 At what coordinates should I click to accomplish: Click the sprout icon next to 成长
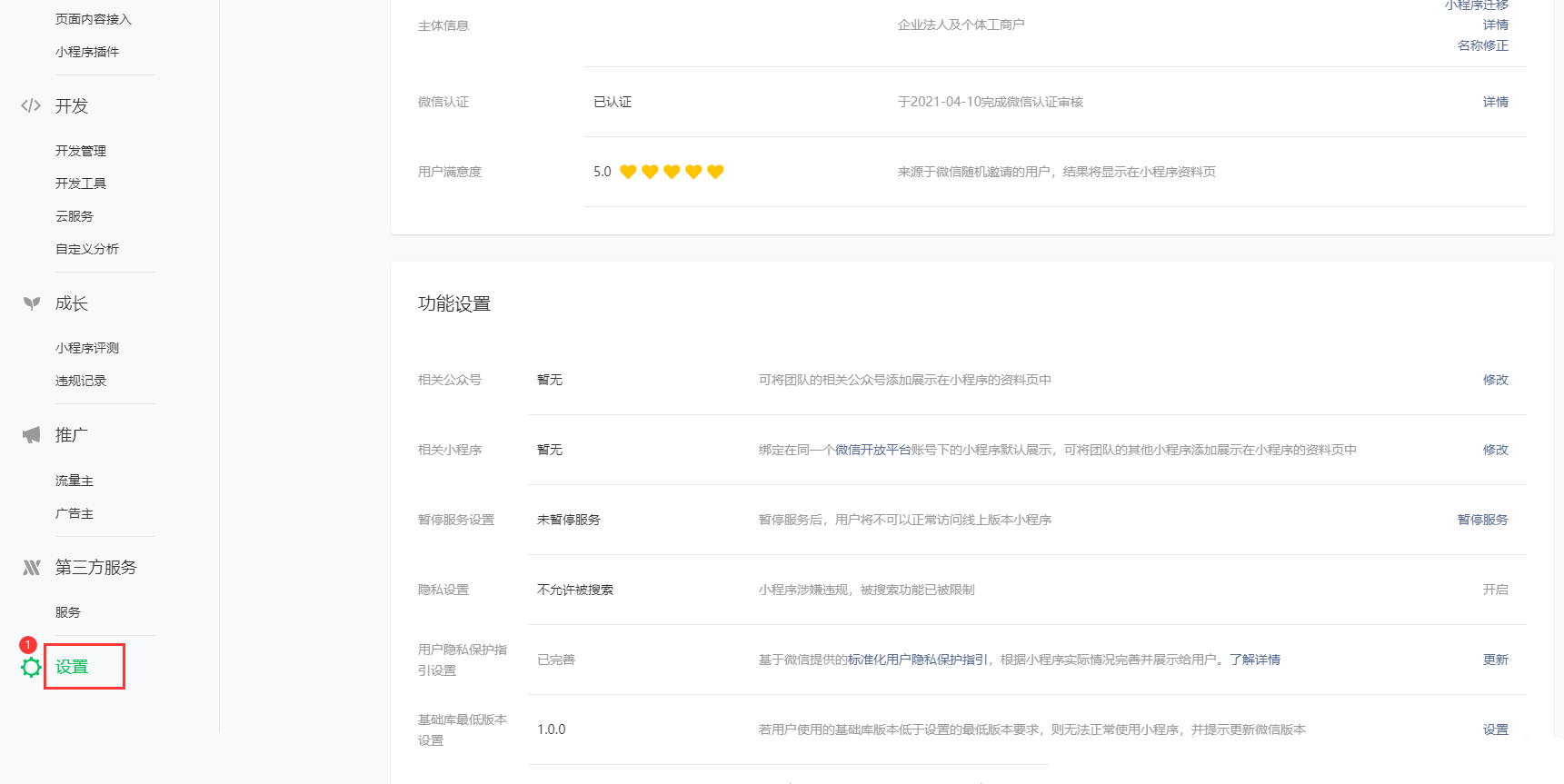[x=32, y=303]
